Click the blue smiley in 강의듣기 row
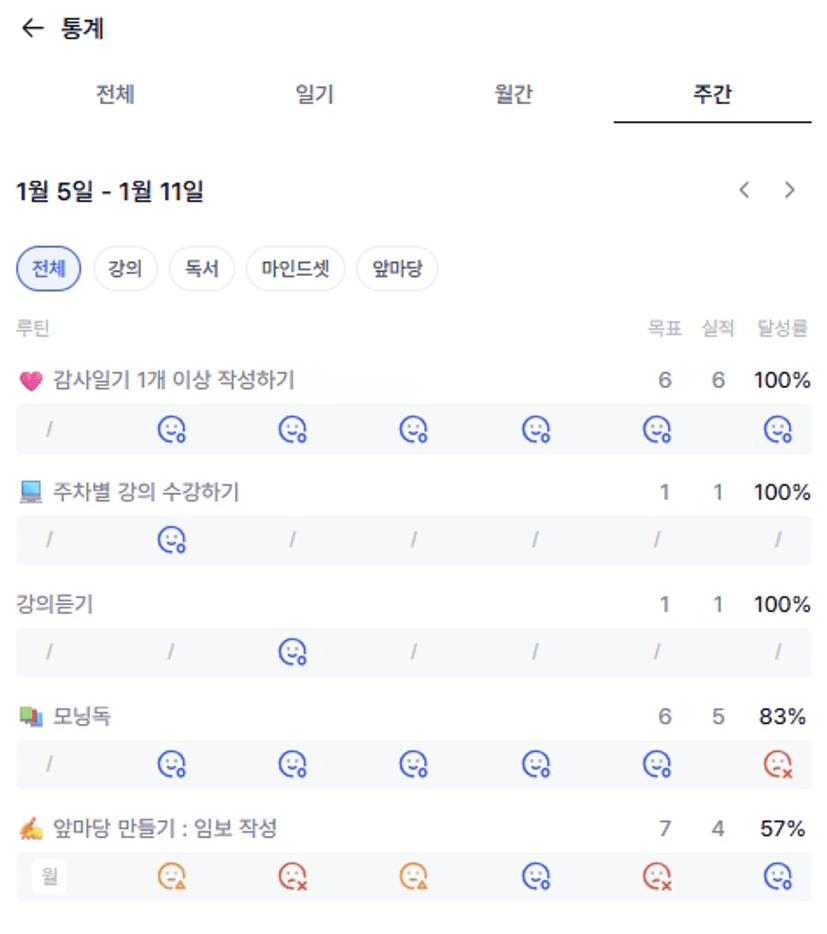Screen dimensions: 827x934 292,653
